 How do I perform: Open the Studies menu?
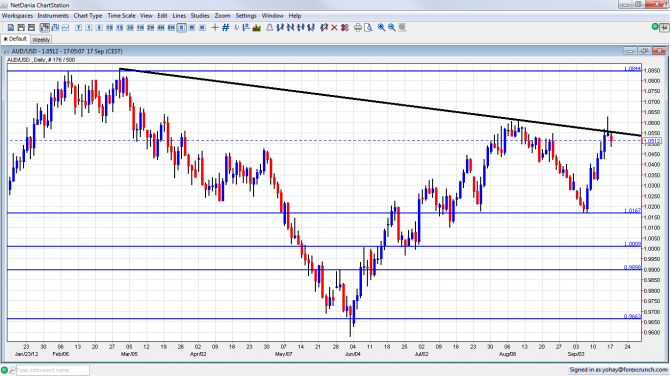[x=200, y=15]
